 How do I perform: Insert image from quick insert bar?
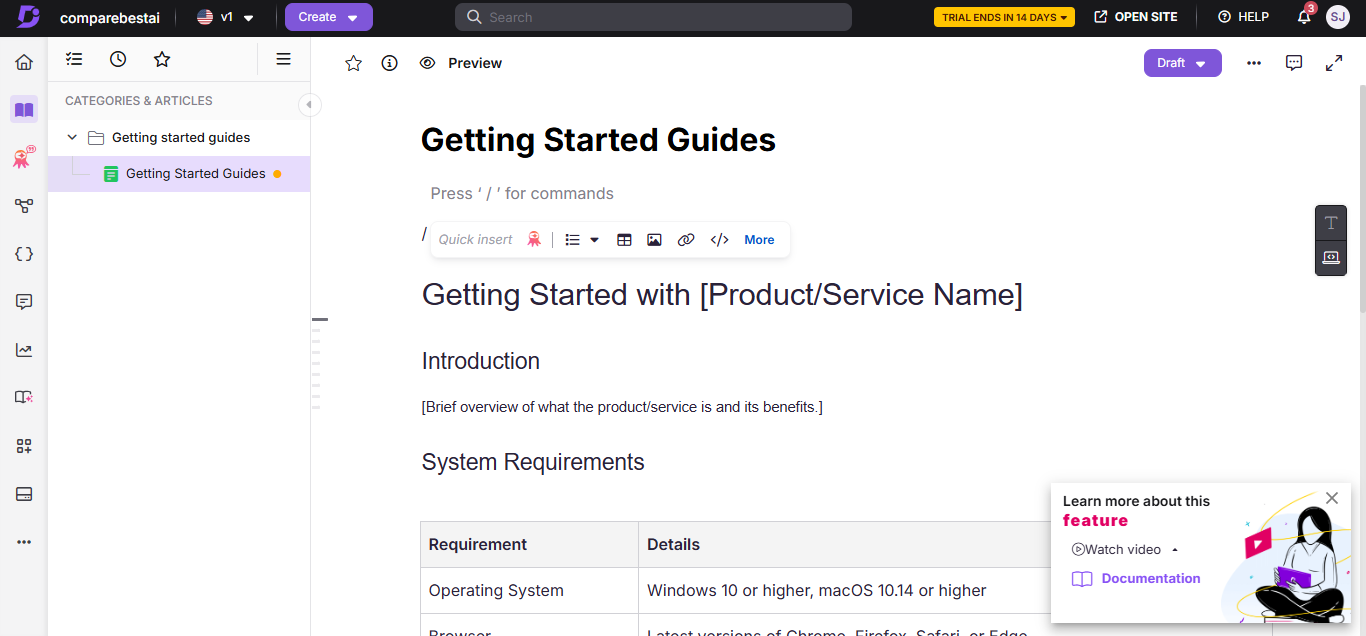click(x=654, y=240)
